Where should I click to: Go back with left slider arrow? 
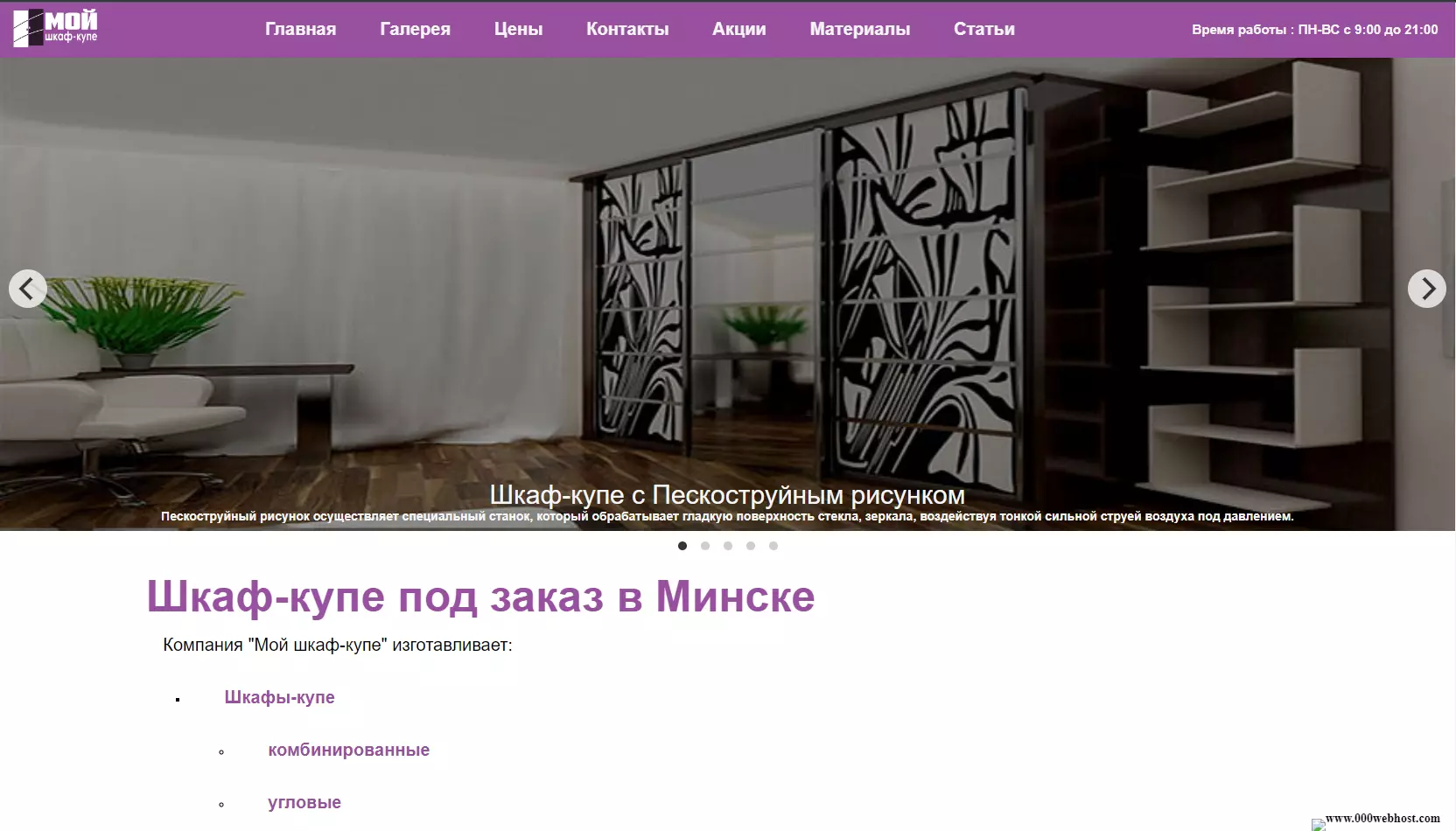point(29,289)
